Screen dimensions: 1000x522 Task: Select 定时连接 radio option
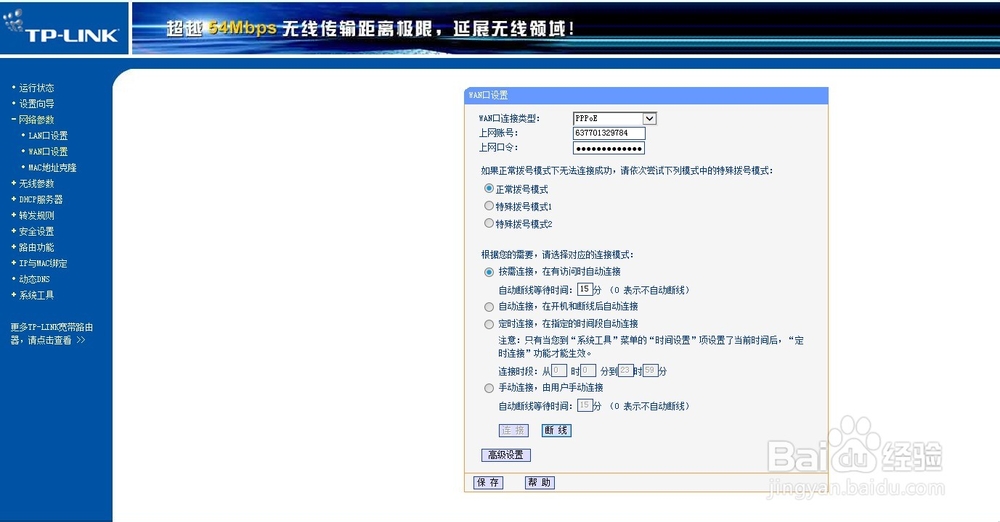(489, 324)
